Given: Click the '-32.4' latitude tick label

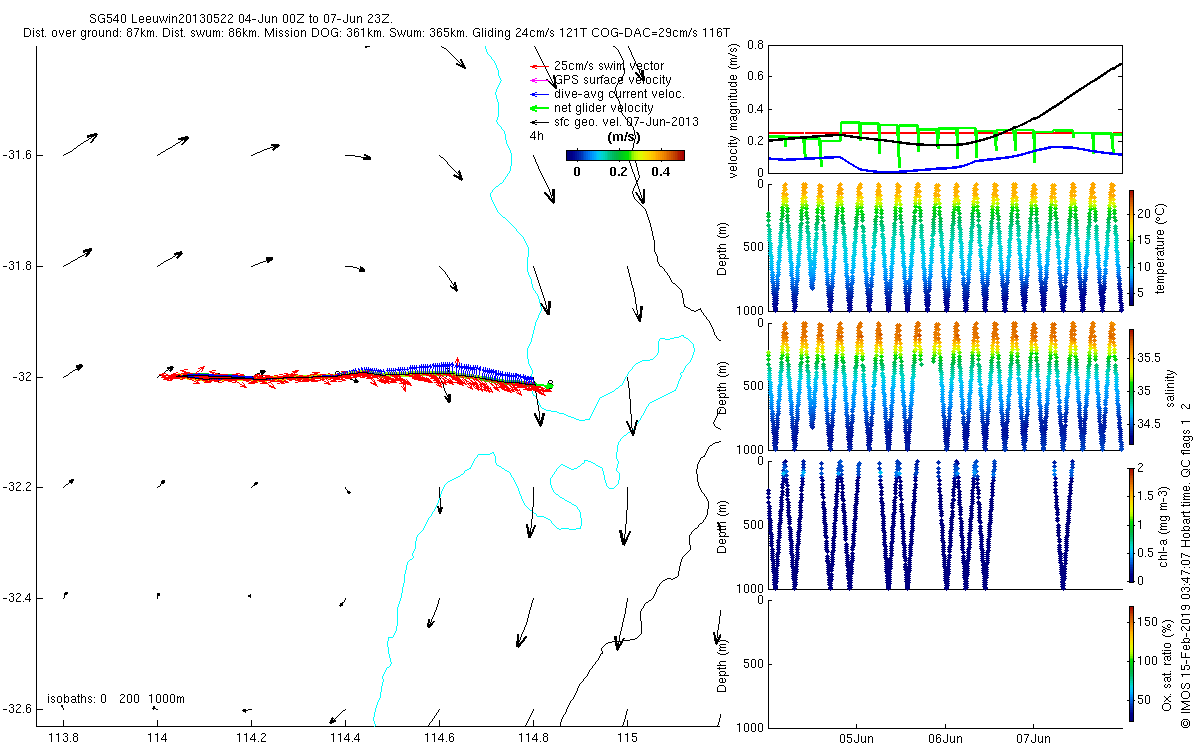Looking at the screenshot, I should point(18,598).
